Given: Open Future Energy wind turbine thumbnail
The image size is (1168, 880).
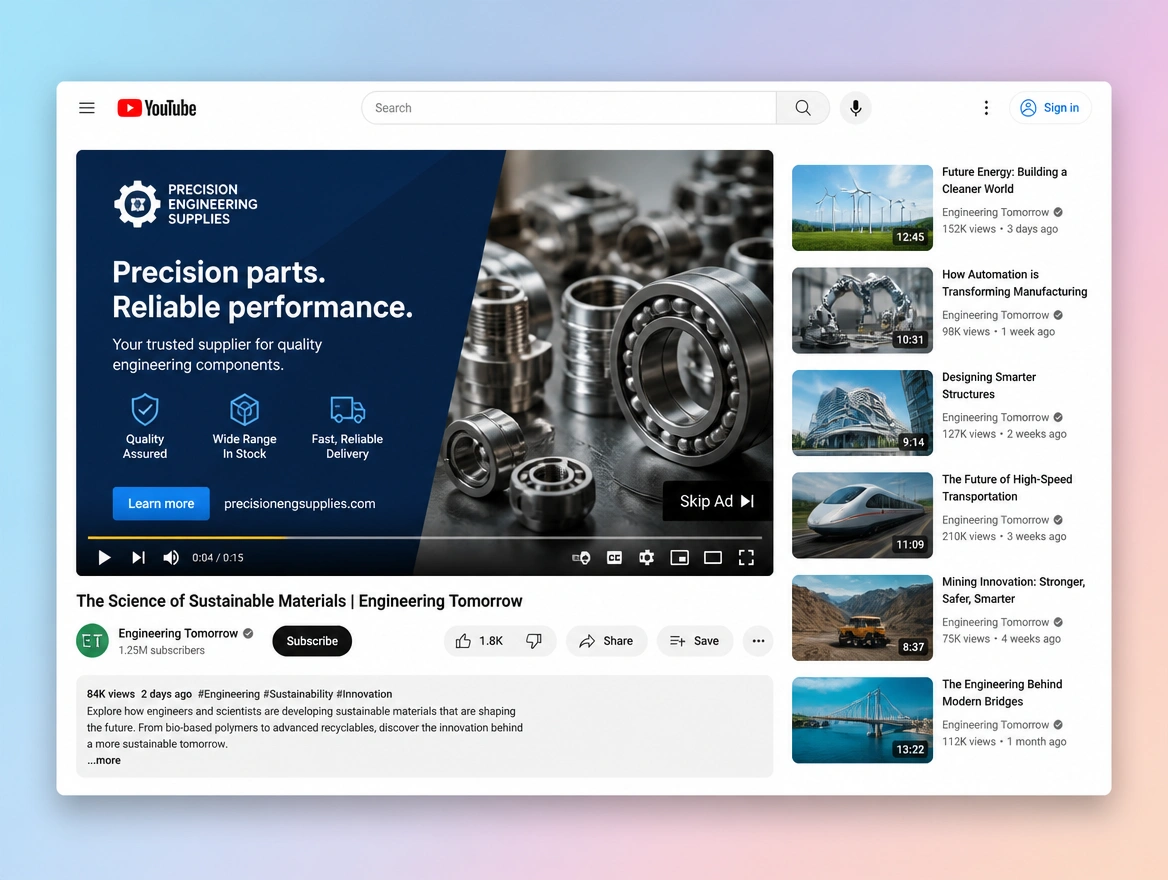Looking at the screenshot, I should tap(862, 208).
